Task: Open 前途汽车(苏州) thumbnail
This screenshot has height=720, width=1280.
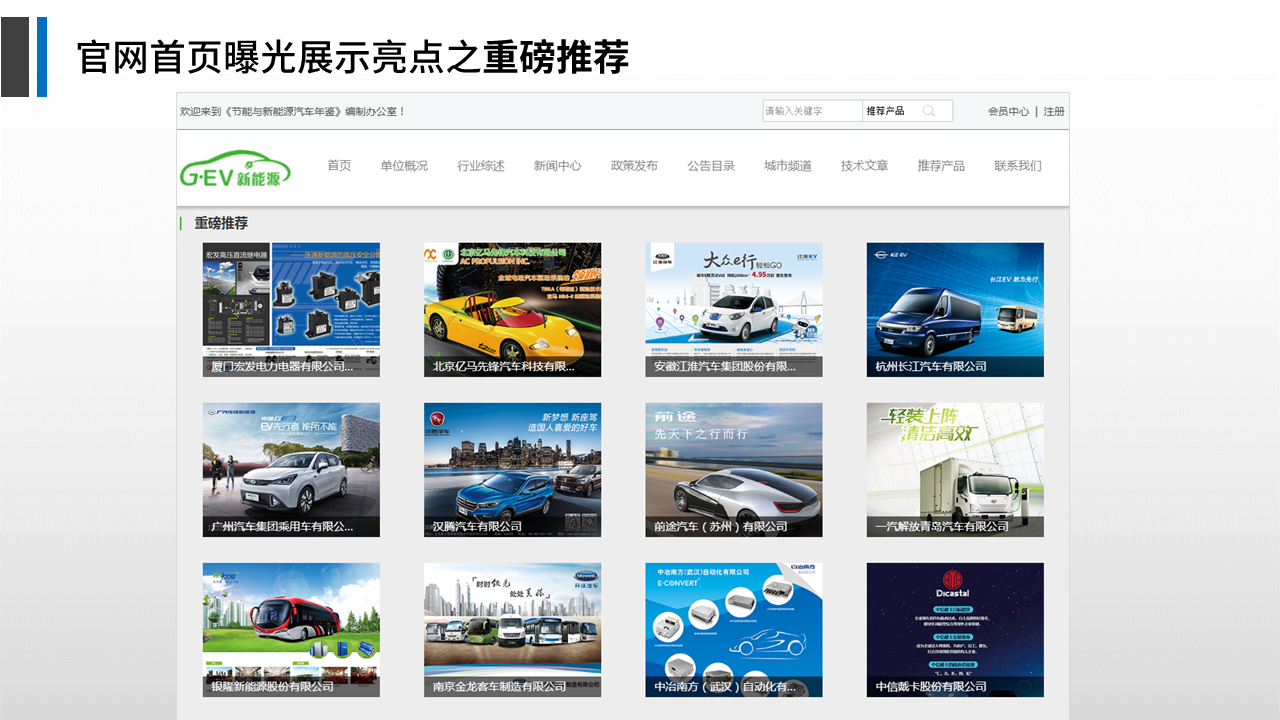Action: [x=734, y=470]
